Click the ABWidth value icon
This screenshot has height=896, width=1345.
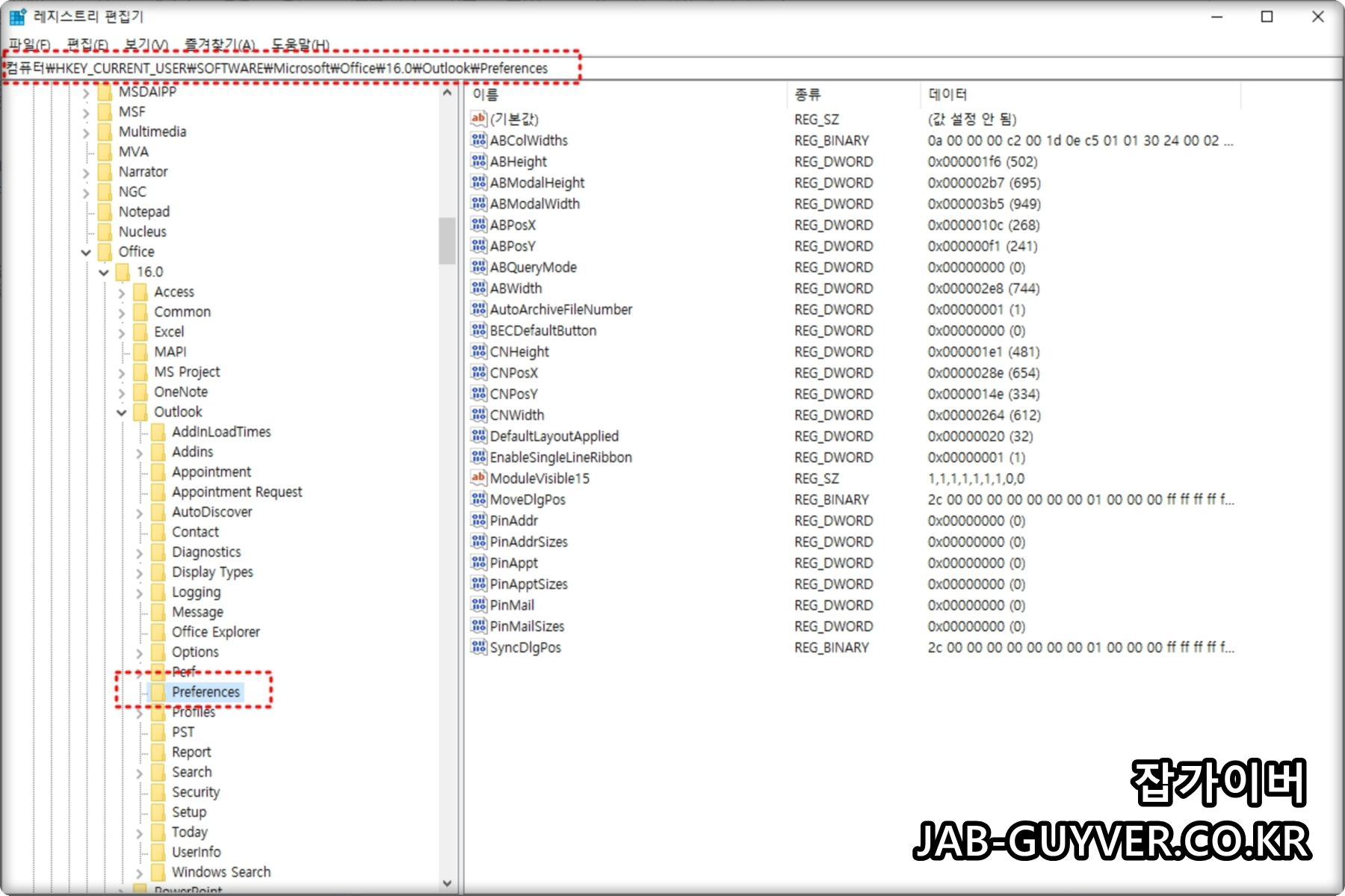[478, 288]
